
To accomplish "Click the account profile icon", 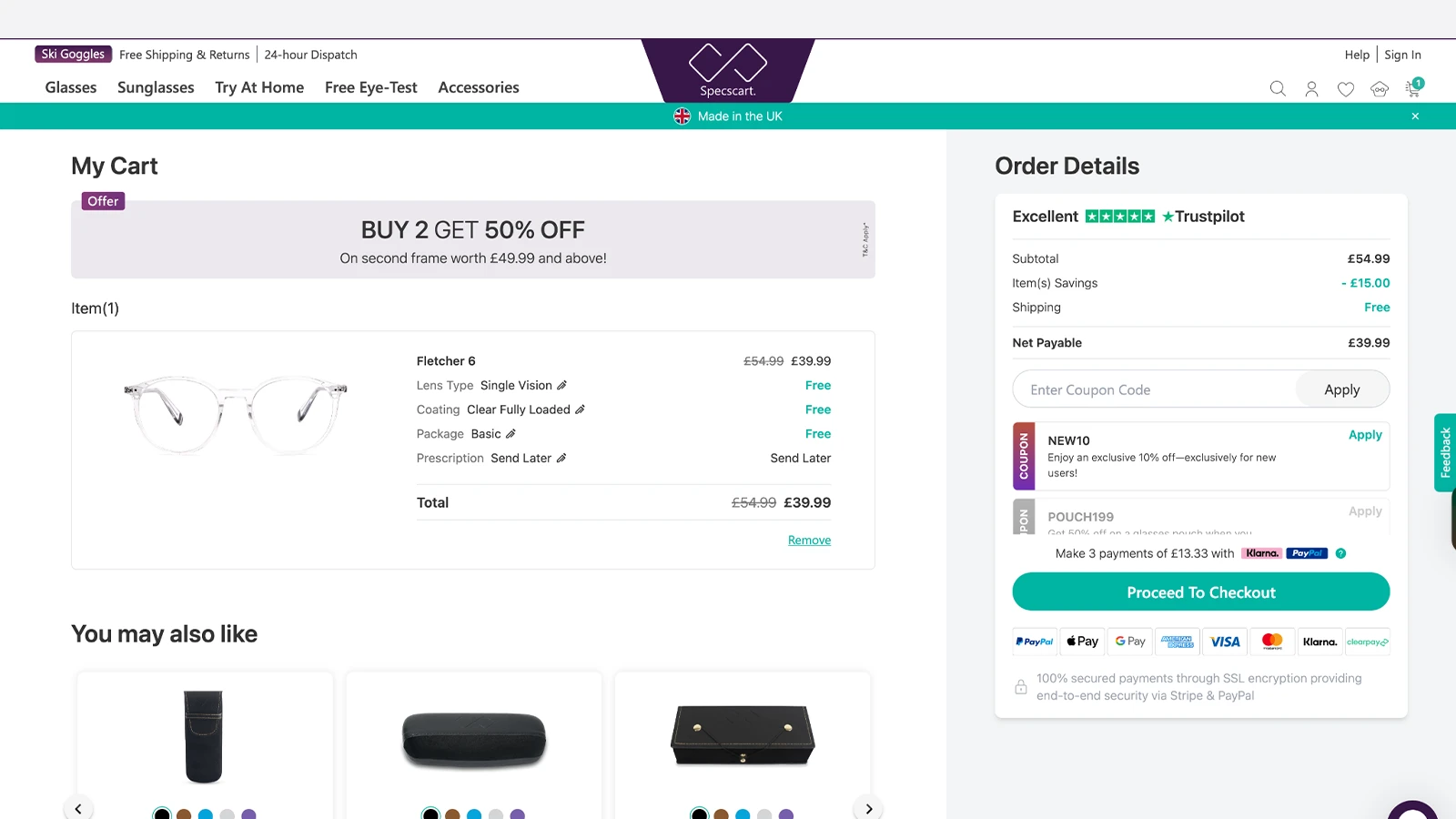I will [1311, 88].
